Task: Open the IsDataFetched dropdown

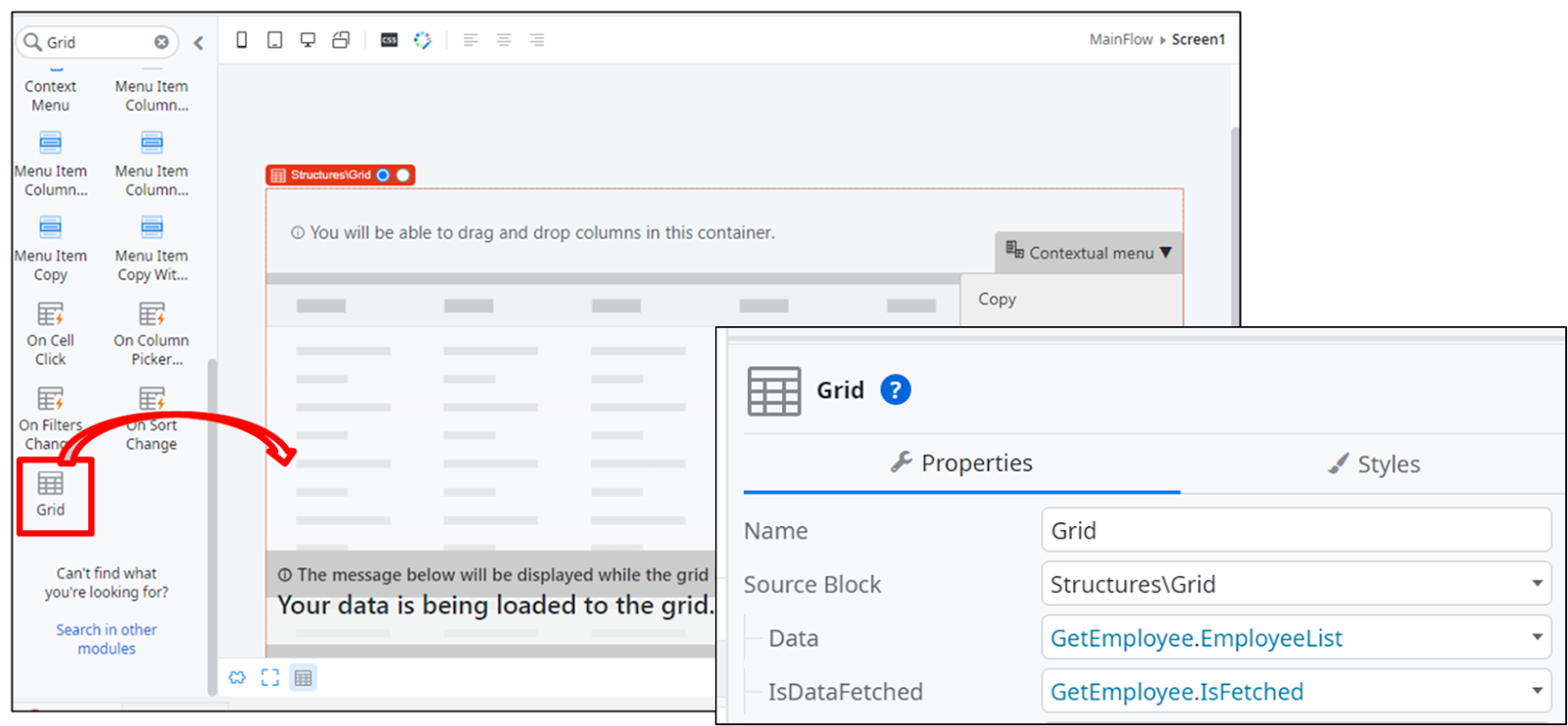Action: (1537, 692)
